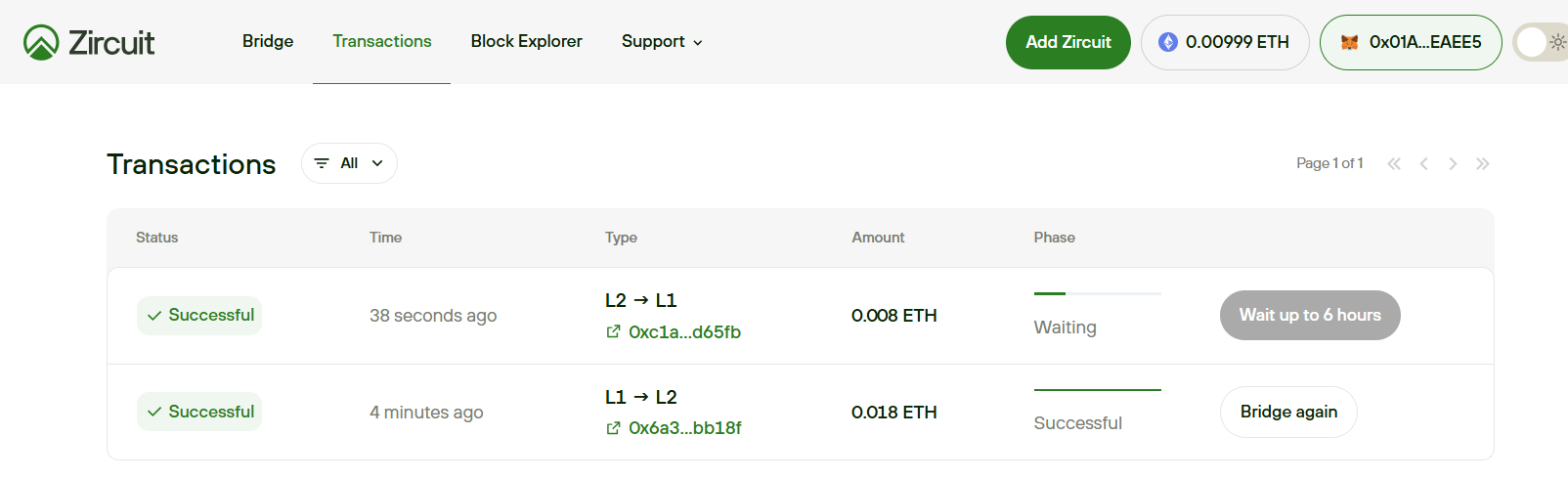Toggle the light/dark theme switch
The image size is (1568, 480).
[1541, 42]
